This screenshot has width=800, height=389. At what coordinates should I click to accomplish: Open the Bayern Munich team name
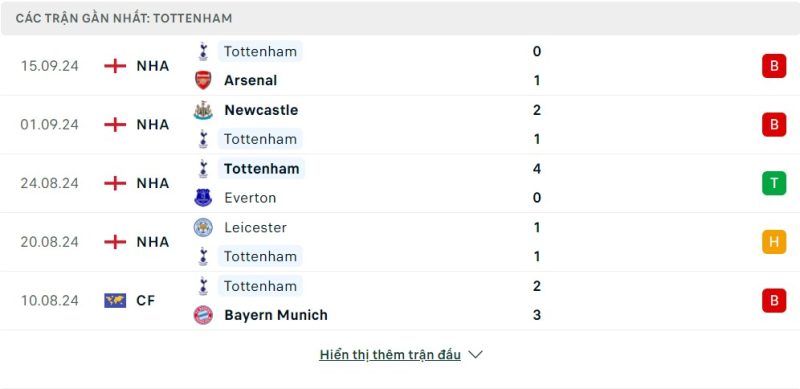tap(276, 315)
